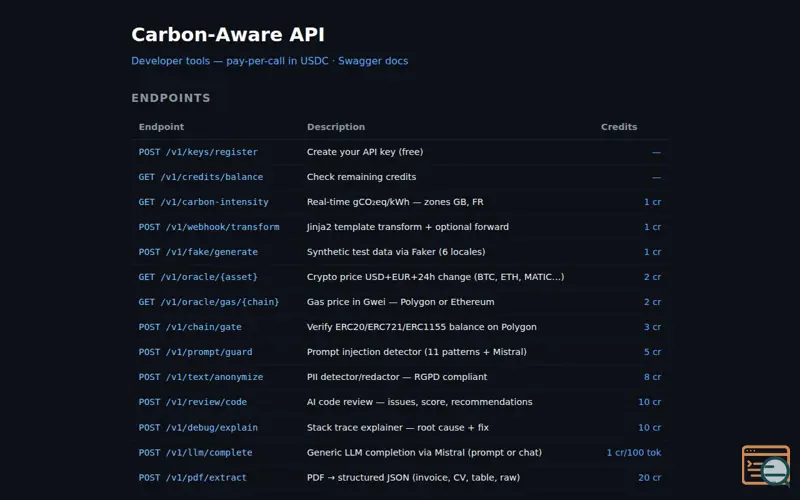Click 'Check remaining credits' description
The height and width of the screenshot is (500, 800).
[361, 177]
